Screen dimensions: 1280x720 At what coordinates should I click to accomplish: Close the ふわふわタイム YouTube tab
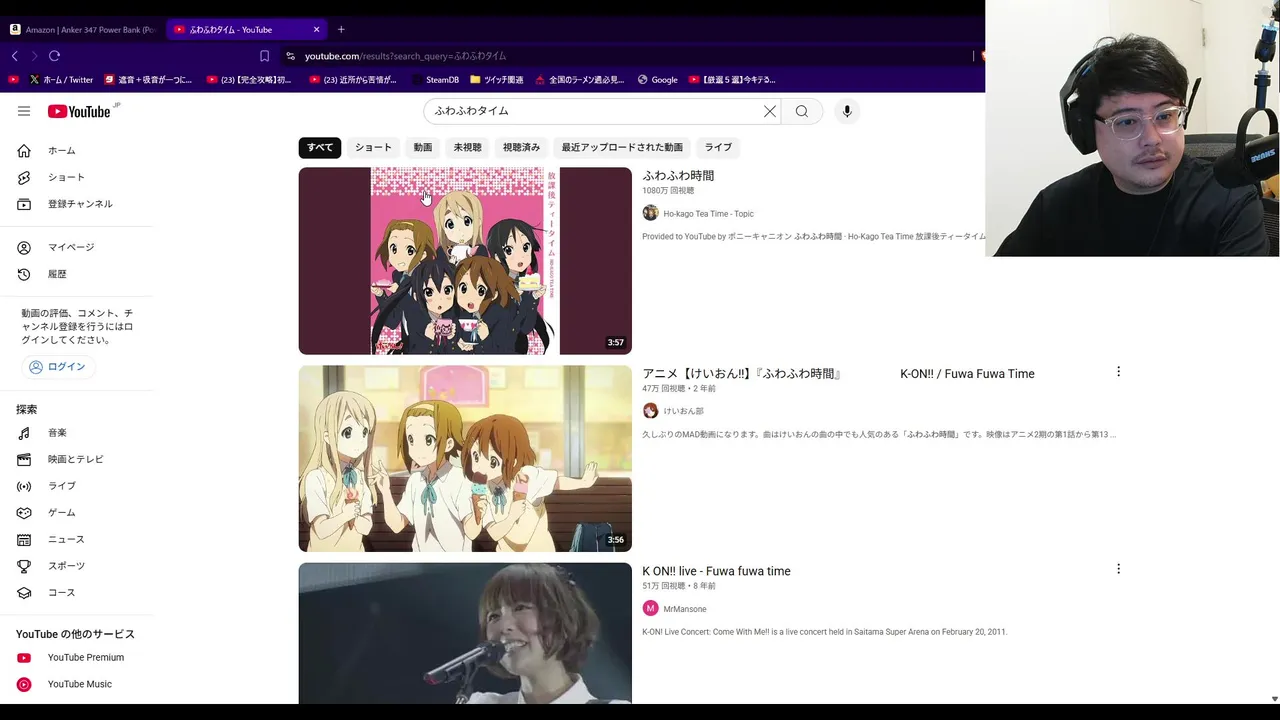coord(317,29)
